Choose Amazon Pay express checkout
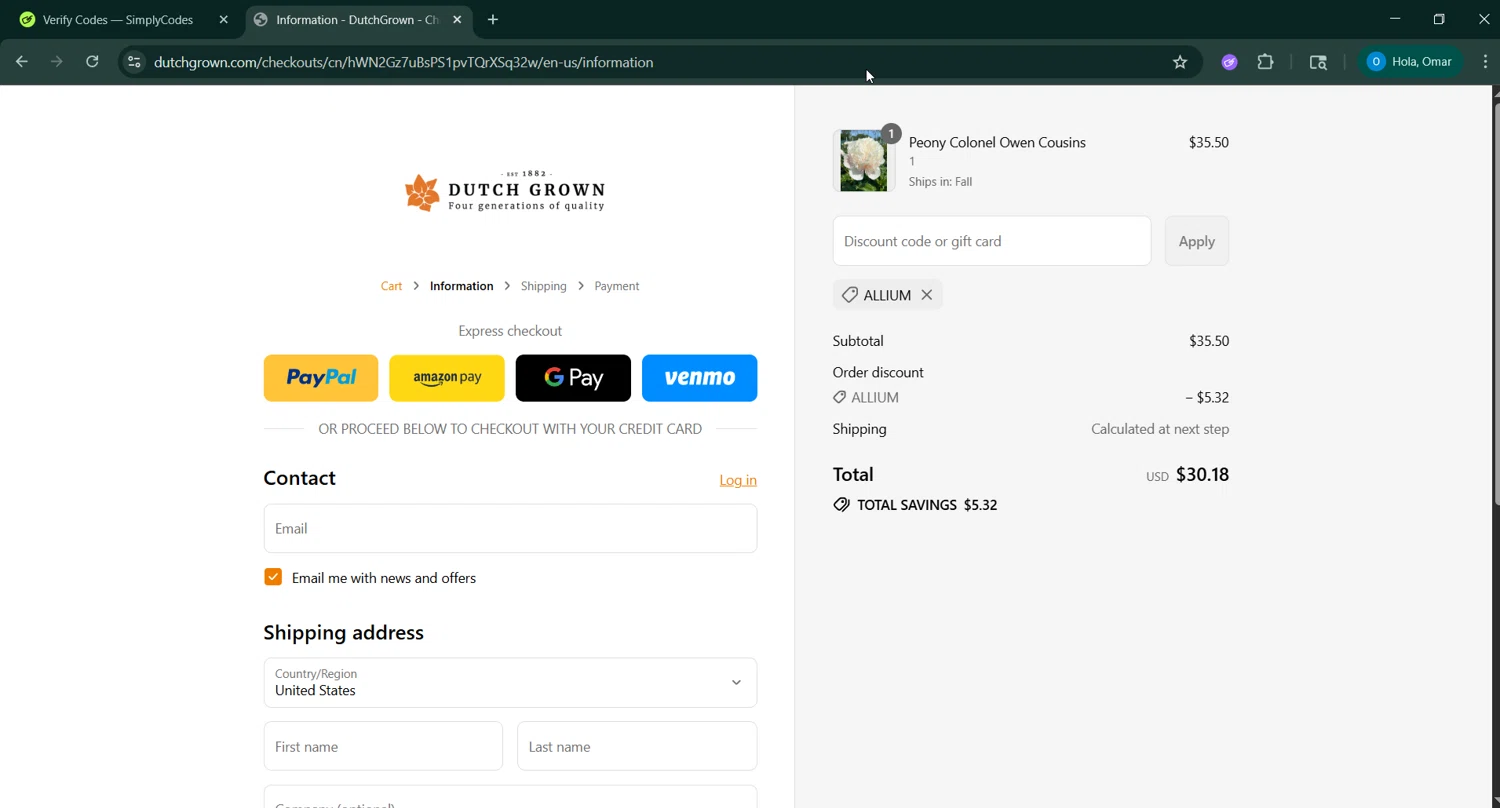 (x=447, y=378)
